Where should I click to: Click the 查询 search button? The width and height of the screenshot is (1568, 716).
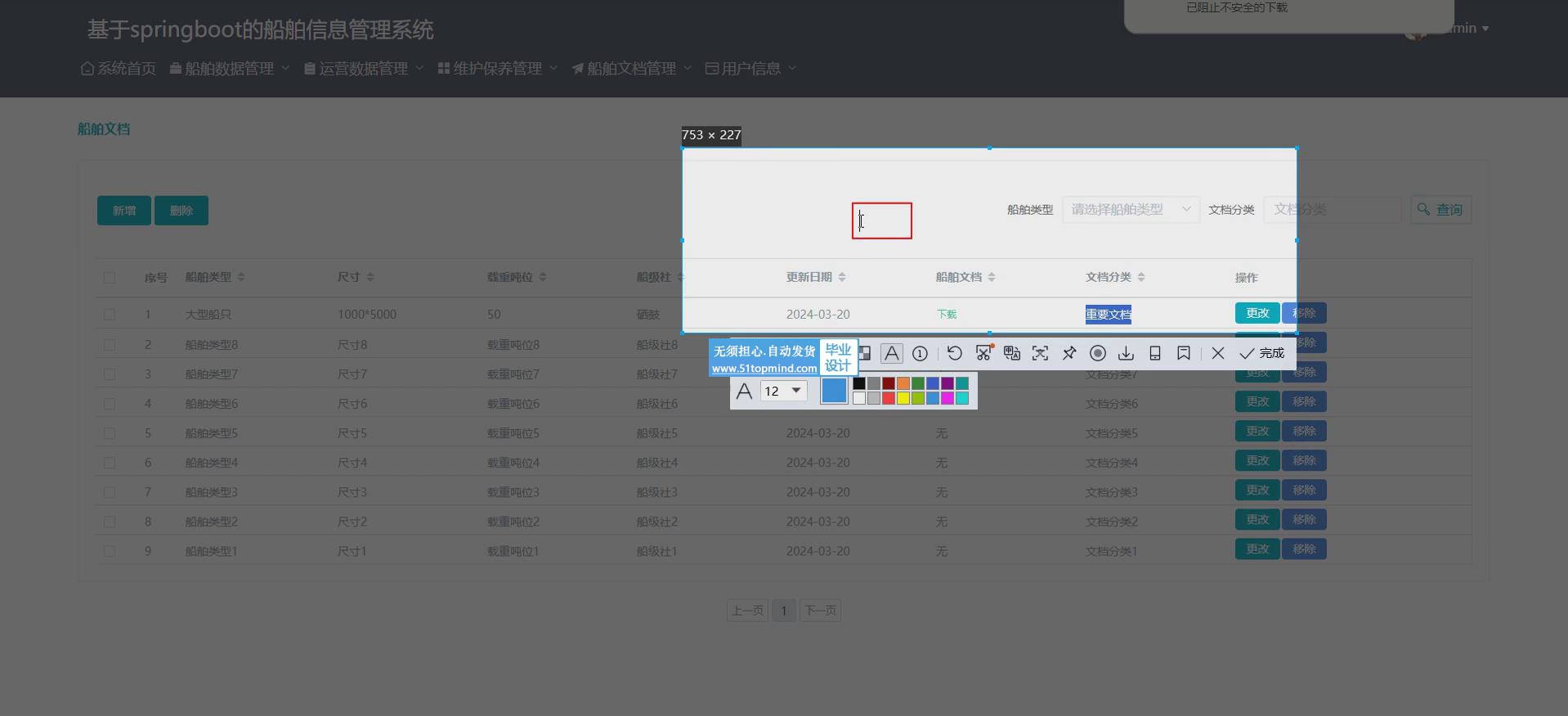click(x=1440, y=209)
